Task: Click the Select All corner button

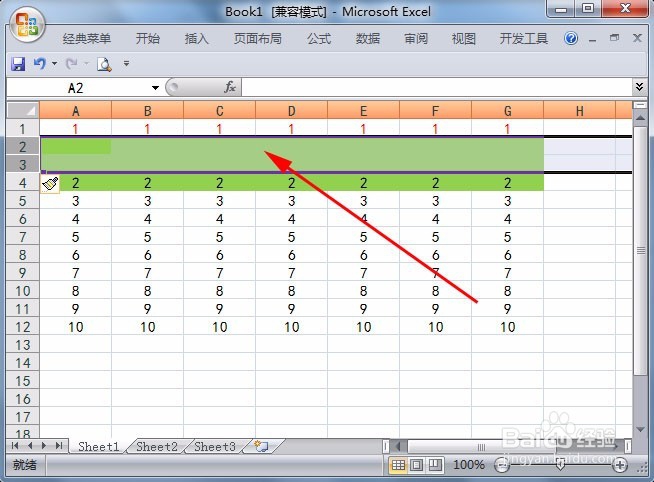Action: coord(23,110)
